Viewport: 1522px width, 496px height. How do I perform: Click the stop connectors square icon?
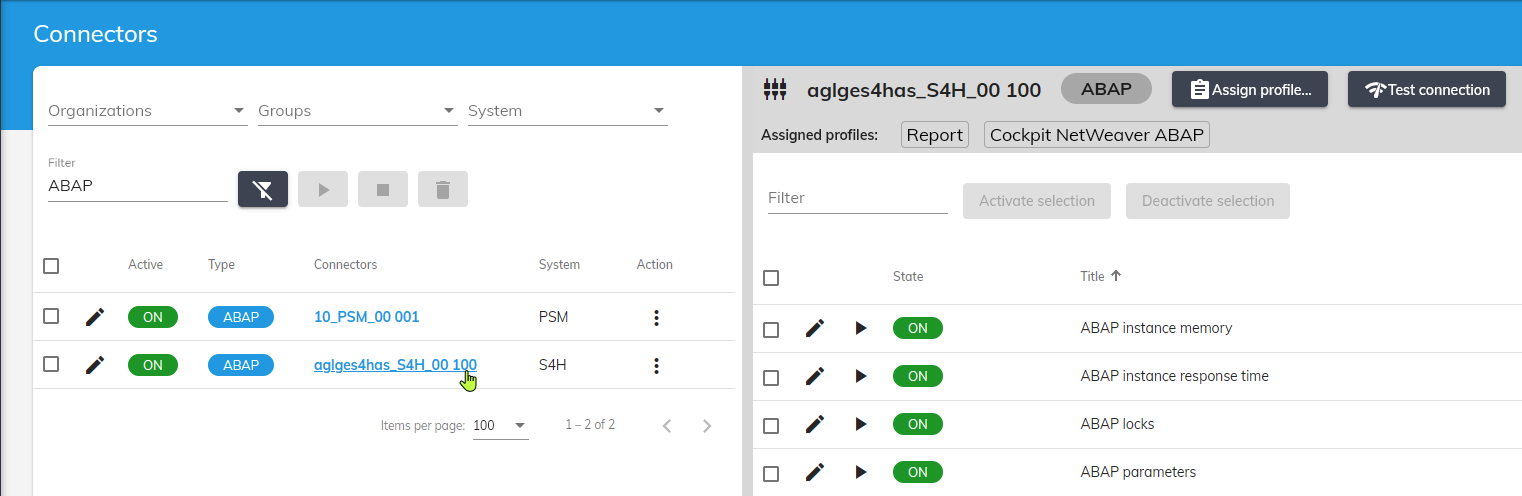pos(382,189)
